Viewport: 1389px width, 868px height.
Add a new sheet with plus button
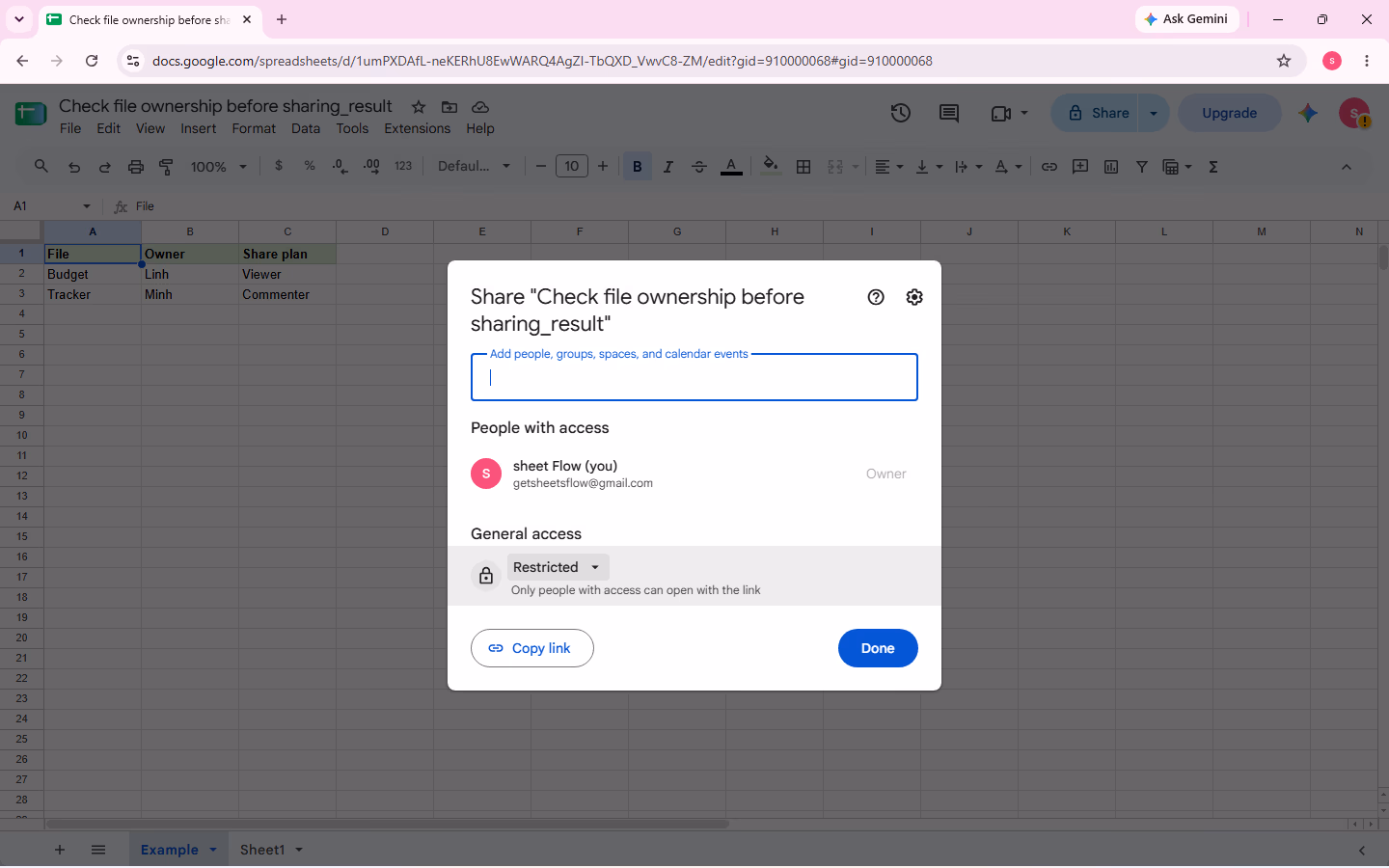[x=60, y=850]
